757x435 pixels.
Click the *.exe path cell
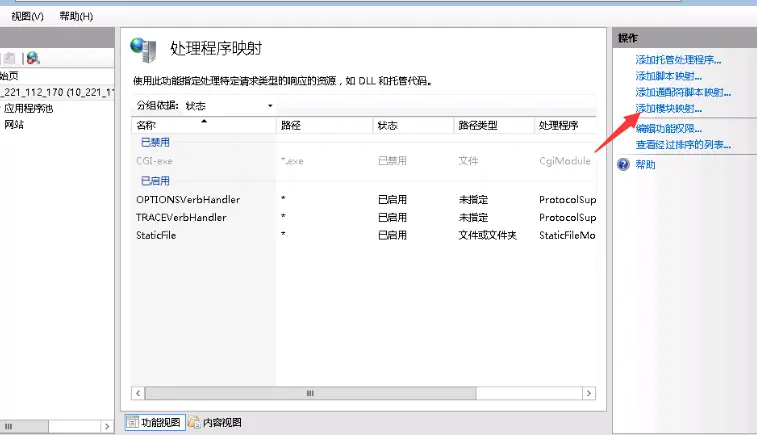point(292,161)
